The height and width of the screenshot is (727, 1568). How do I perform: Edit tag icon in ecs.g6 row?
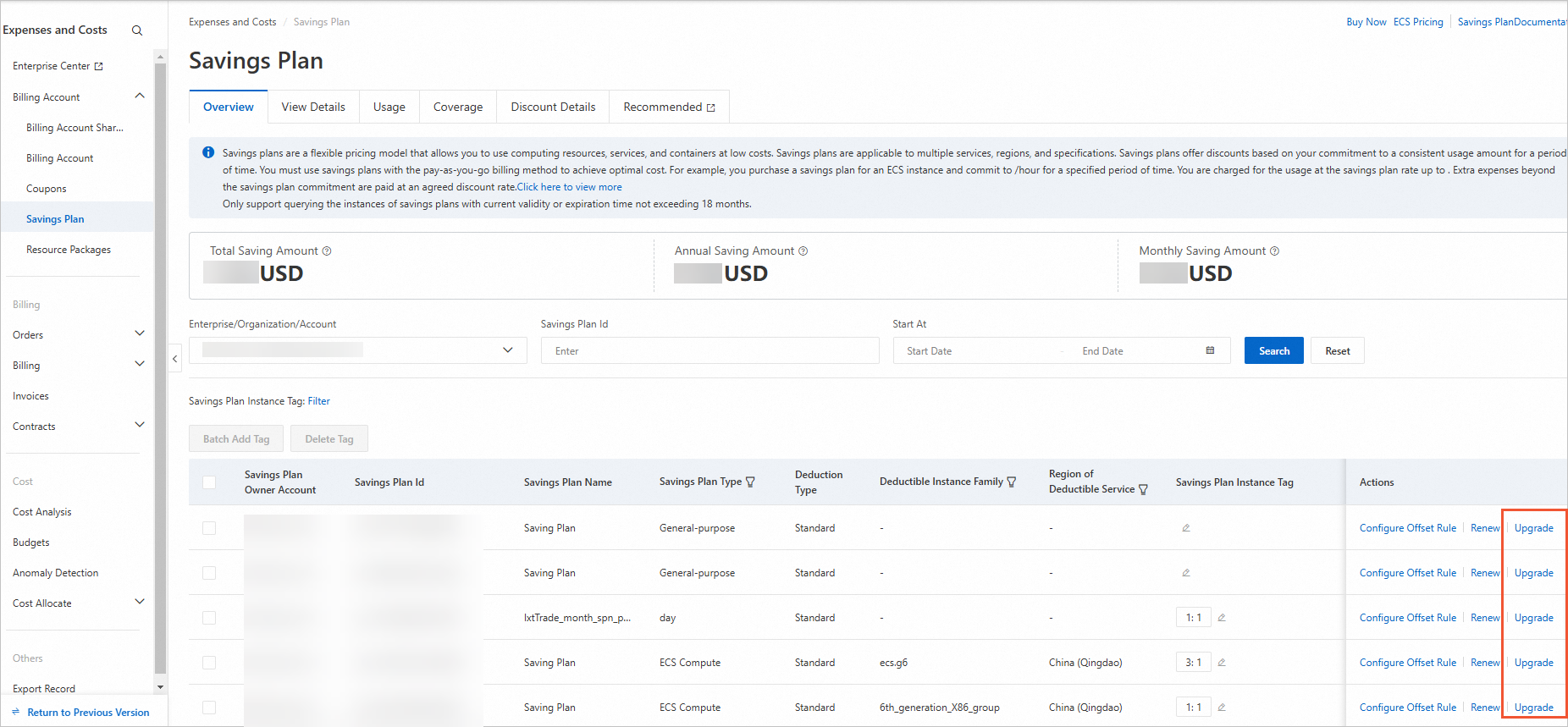pyautogui.click(x=1222, y=663)
